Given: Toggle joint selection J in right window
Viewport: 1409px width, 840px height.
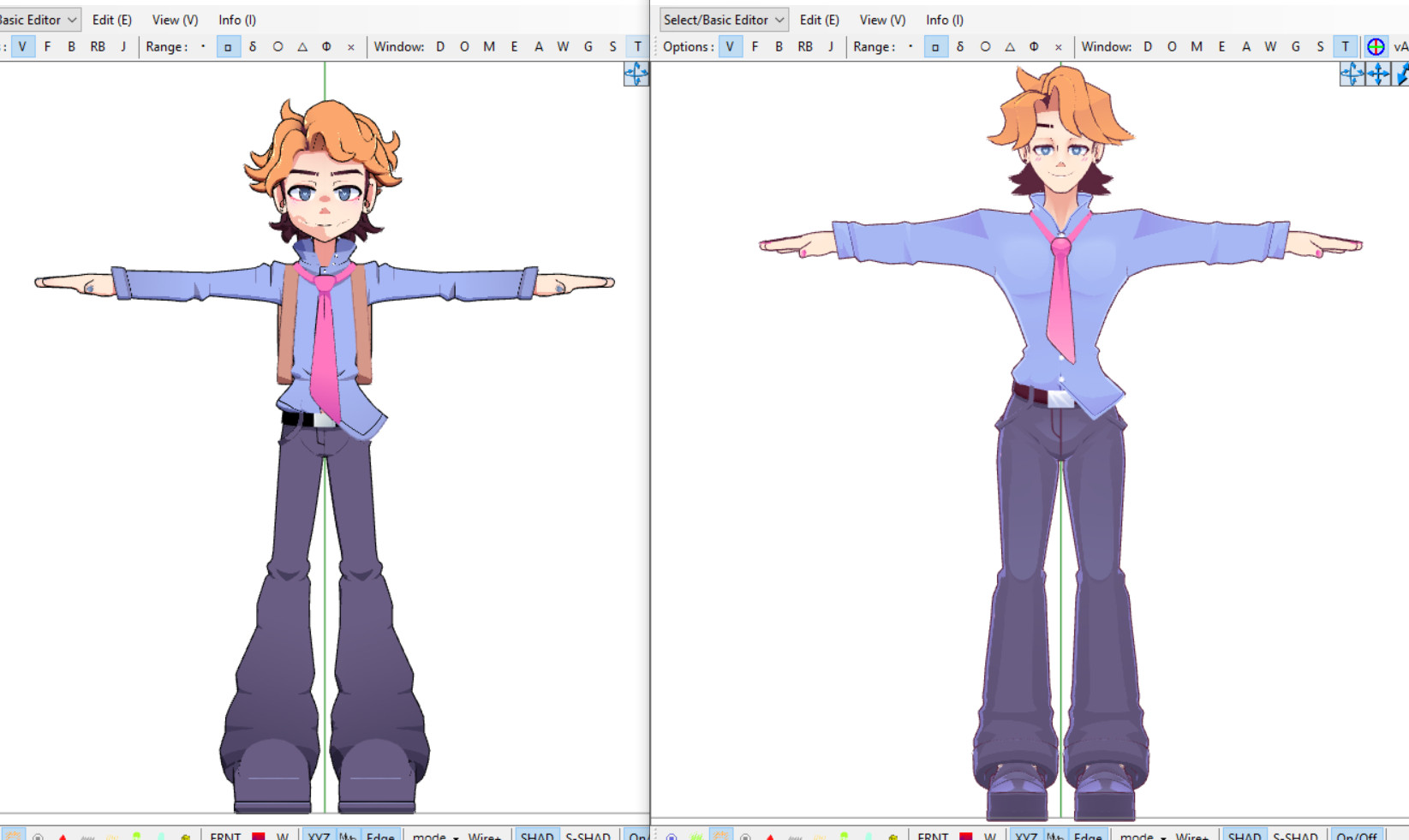Looking at the screenshot, I should click(x=830, y=46).
